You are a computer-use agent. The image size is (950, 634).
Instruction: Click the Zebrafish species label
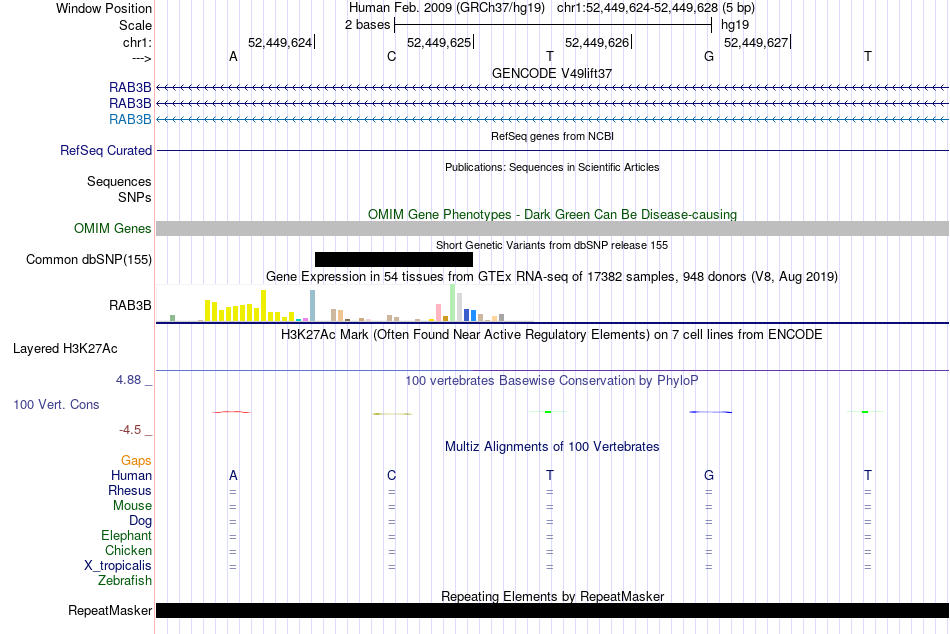(125, 580)
